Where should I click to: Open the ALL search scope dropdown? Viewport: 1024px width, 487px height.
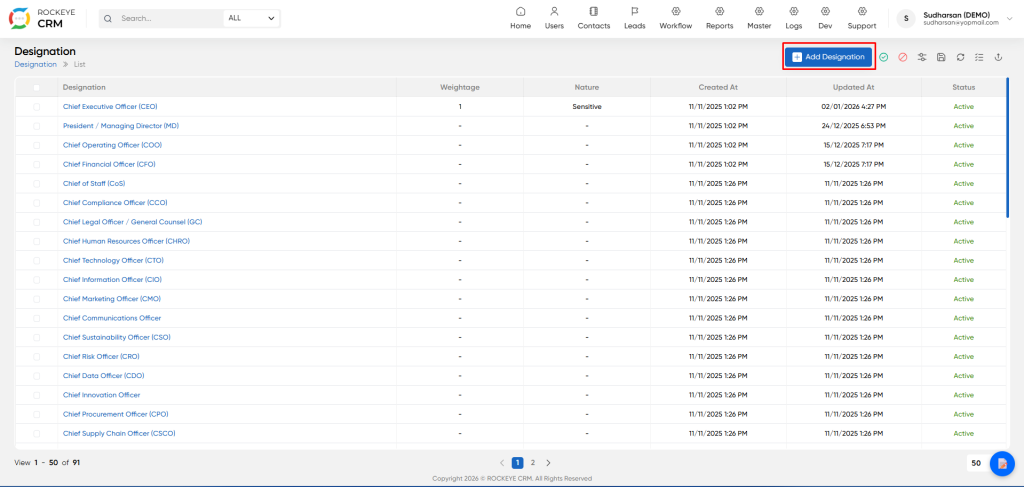click(x=251, y=18)
